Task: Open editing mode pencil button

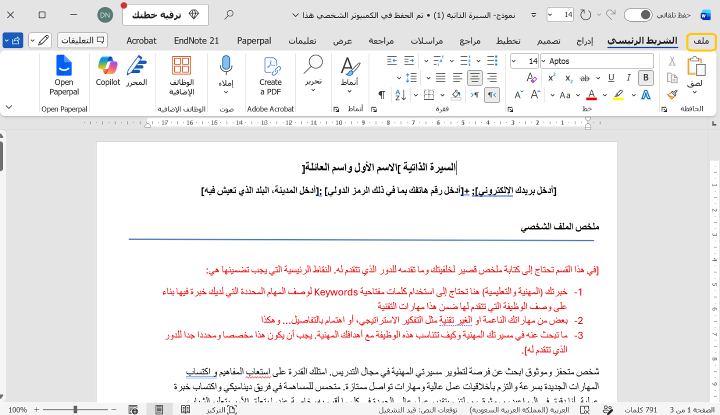Action: (x=40, y=40)
